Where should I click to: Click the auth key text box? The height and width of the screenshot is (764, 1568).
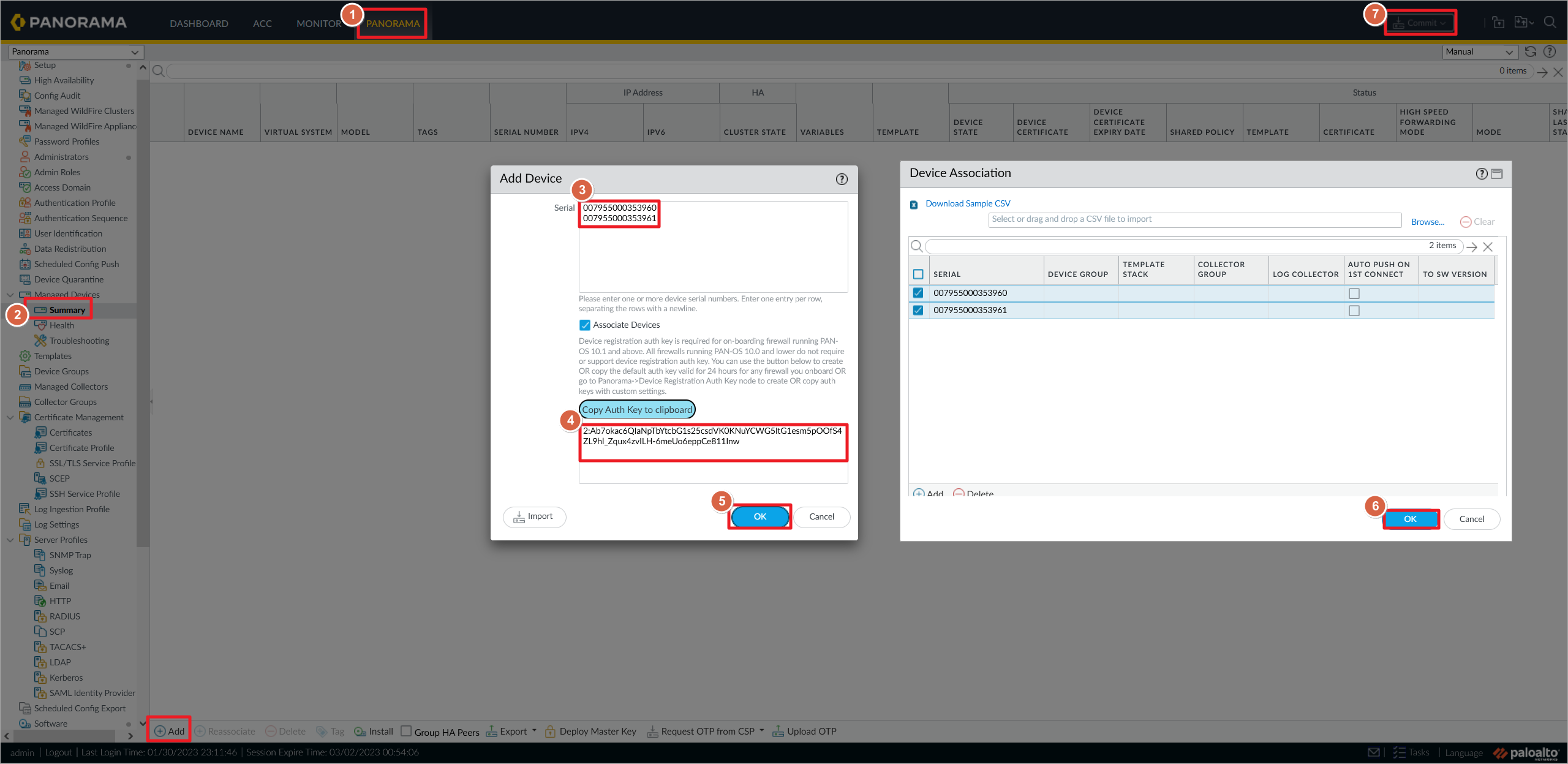(x=714, y=453)
